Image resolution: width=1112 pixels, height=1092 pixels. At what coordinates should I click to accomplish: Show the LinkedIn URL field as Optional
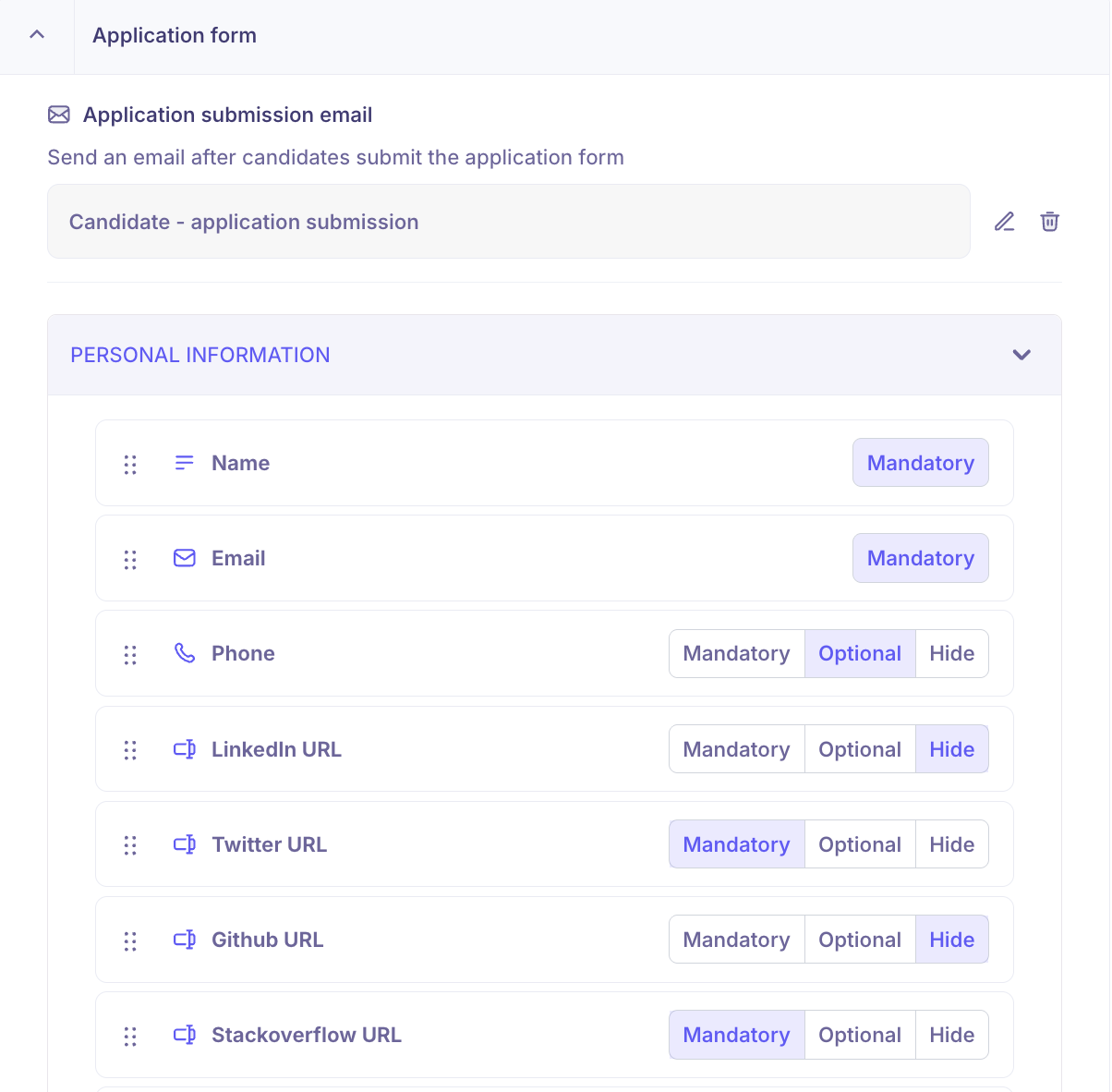tap(860, 749)
